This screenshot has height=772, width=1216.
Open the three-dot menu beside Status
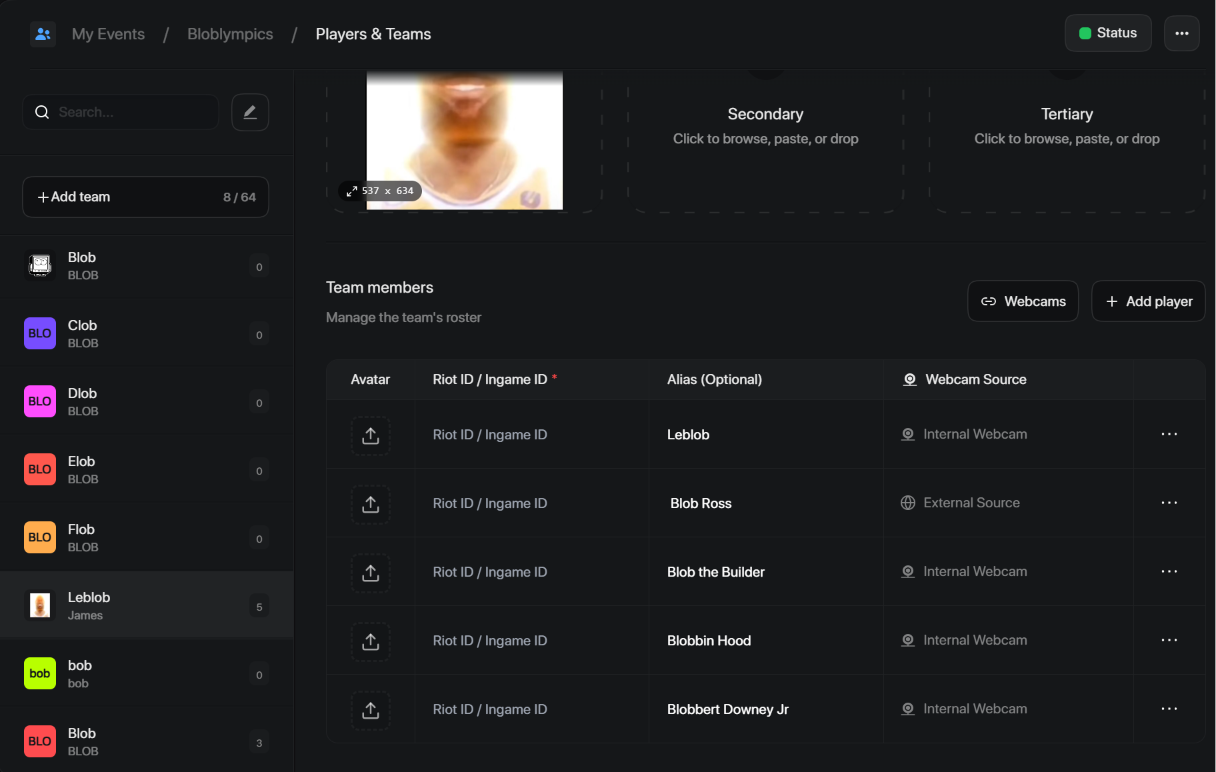(1182, 33)
